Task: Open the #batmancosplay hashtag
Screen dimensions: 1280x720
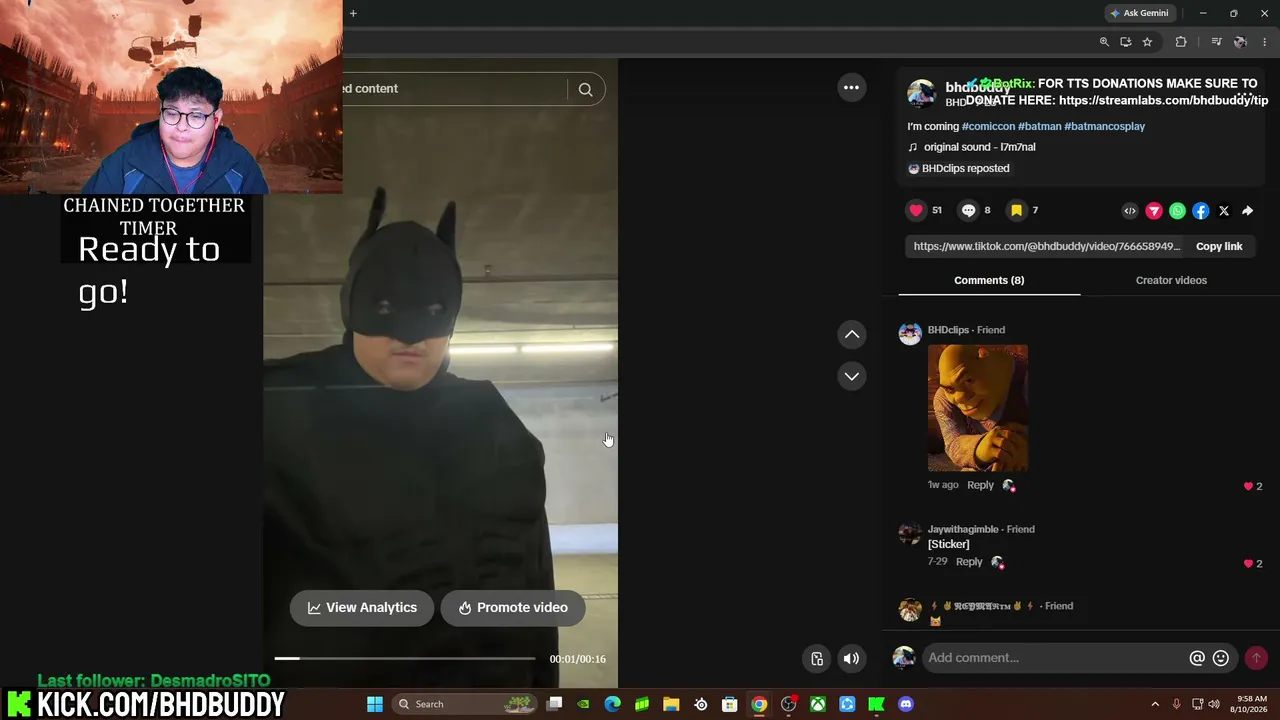Action: (1105, 126)
